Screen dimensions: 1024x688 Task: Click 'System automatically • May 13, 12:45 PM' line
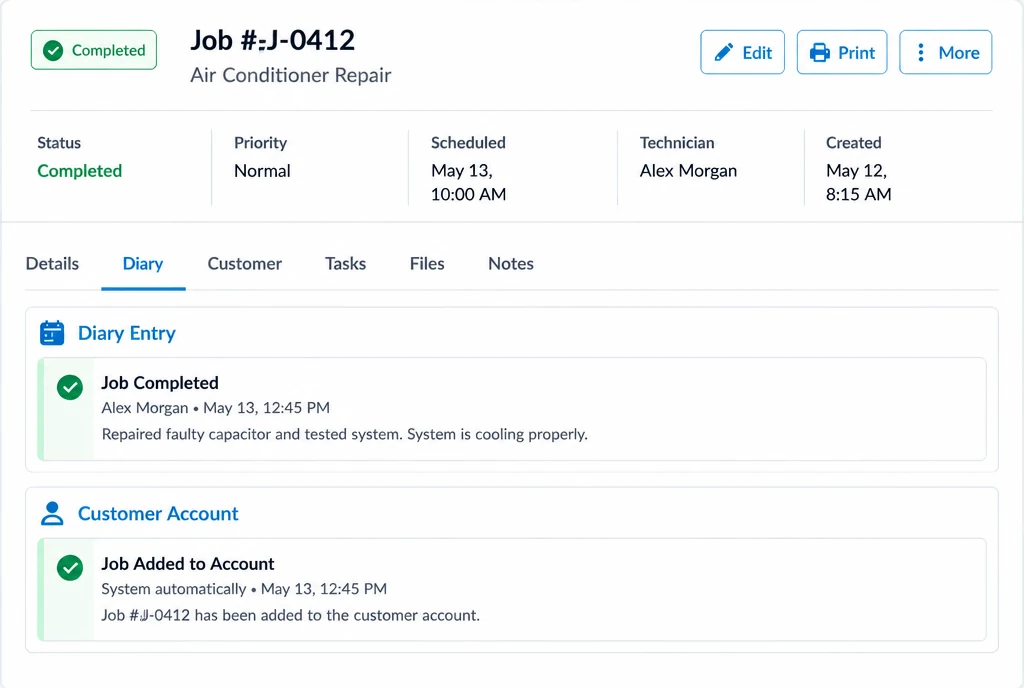(244, 589)
